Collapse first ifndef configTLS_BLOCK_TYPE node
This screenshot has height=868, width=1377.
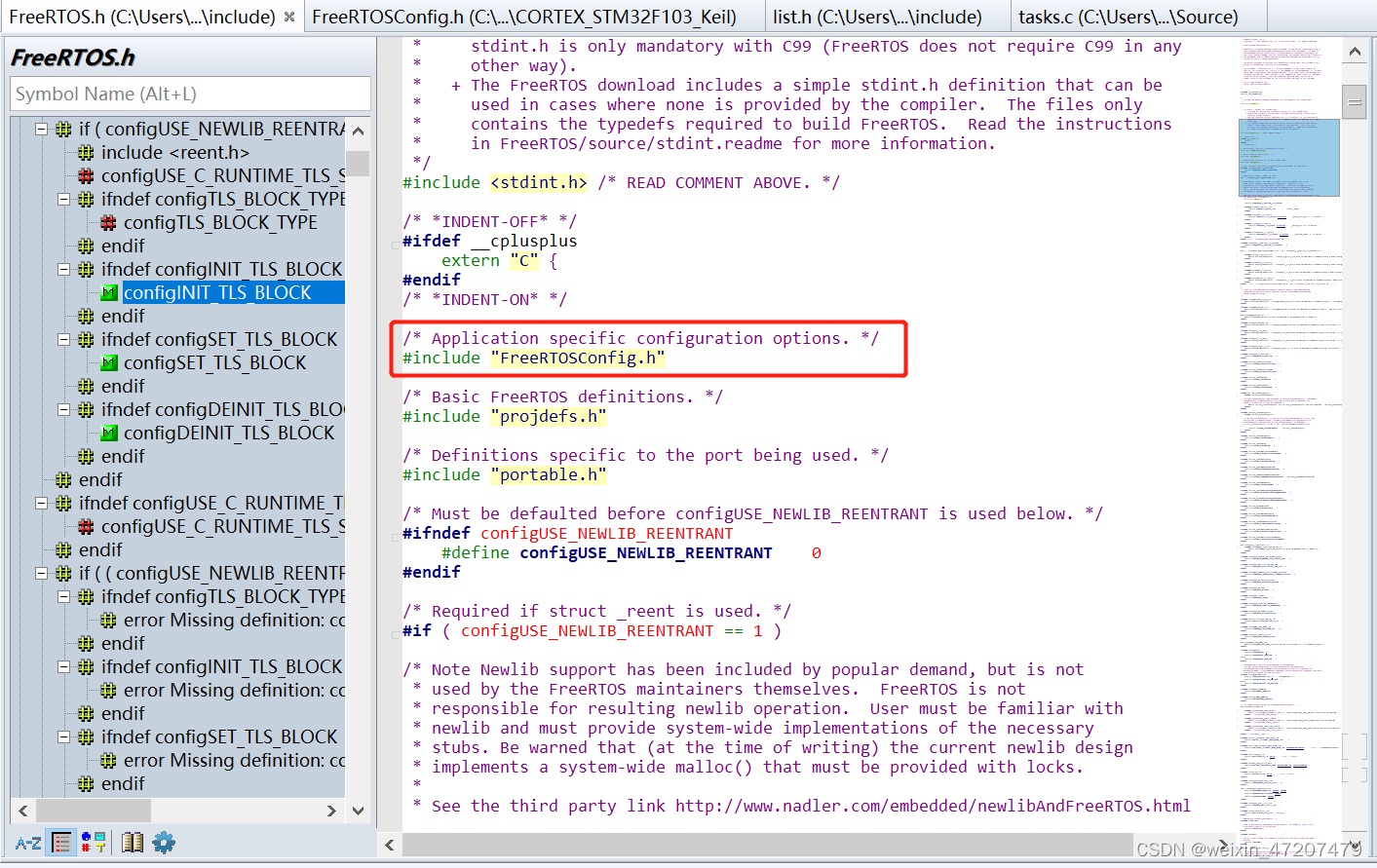pyautogui.click(x=63, y=199)
